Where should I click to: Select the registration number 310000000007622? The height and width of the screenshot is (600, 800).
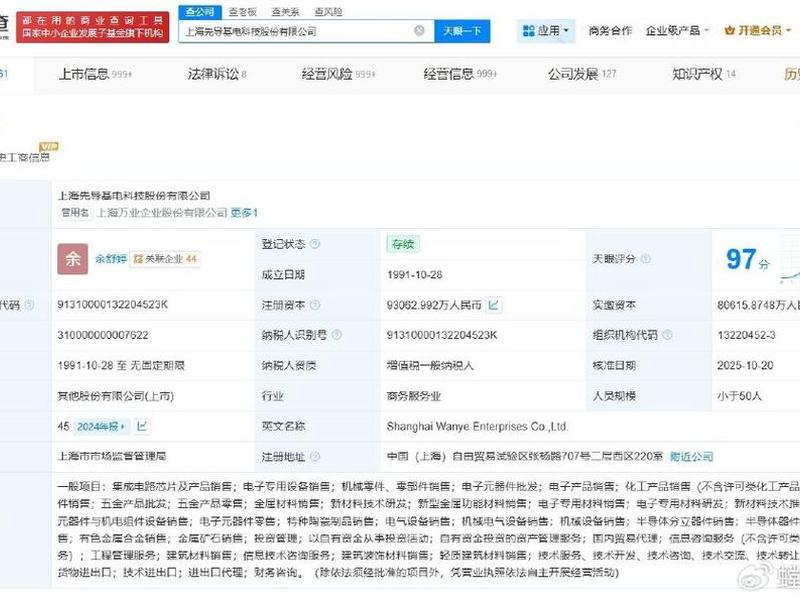[x=103, y=335]
